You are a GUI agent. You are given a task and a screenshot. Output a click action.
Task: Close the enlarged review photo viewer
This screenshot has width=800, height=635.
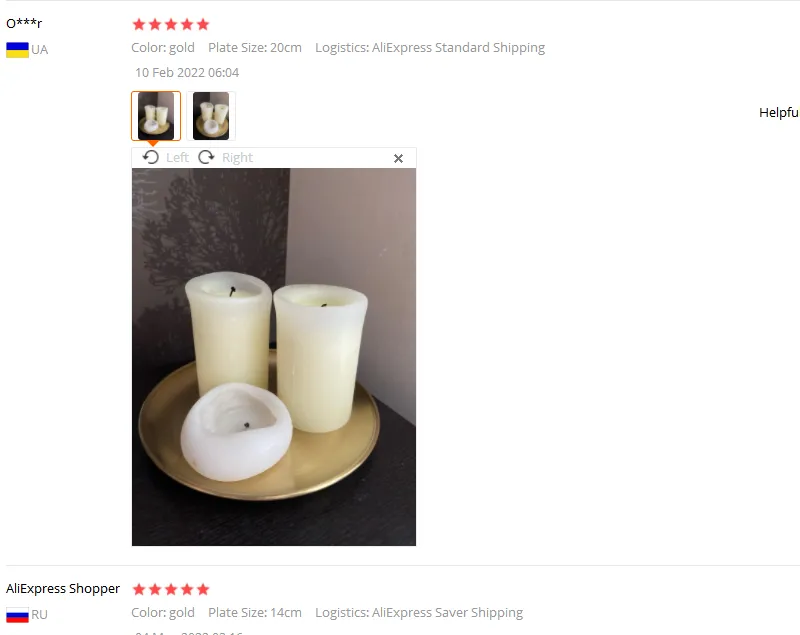pyautogui.click(x=398, y=159)
